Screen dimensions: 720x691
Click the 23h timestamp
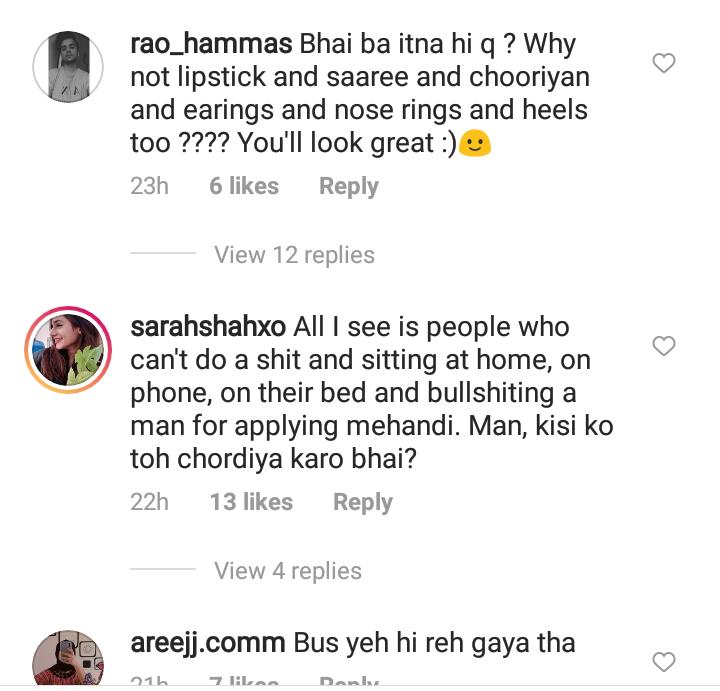(x=149, y=186)
